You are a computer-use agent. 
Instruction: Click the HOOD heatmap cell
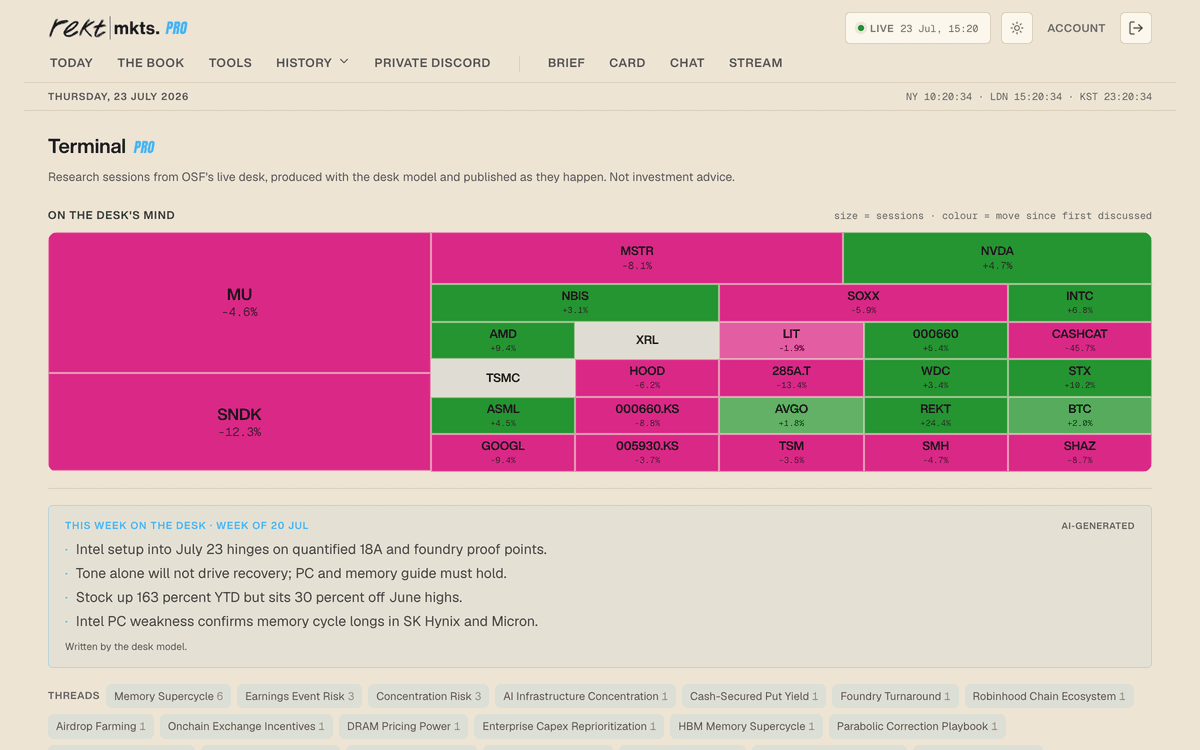coord(647,378)
